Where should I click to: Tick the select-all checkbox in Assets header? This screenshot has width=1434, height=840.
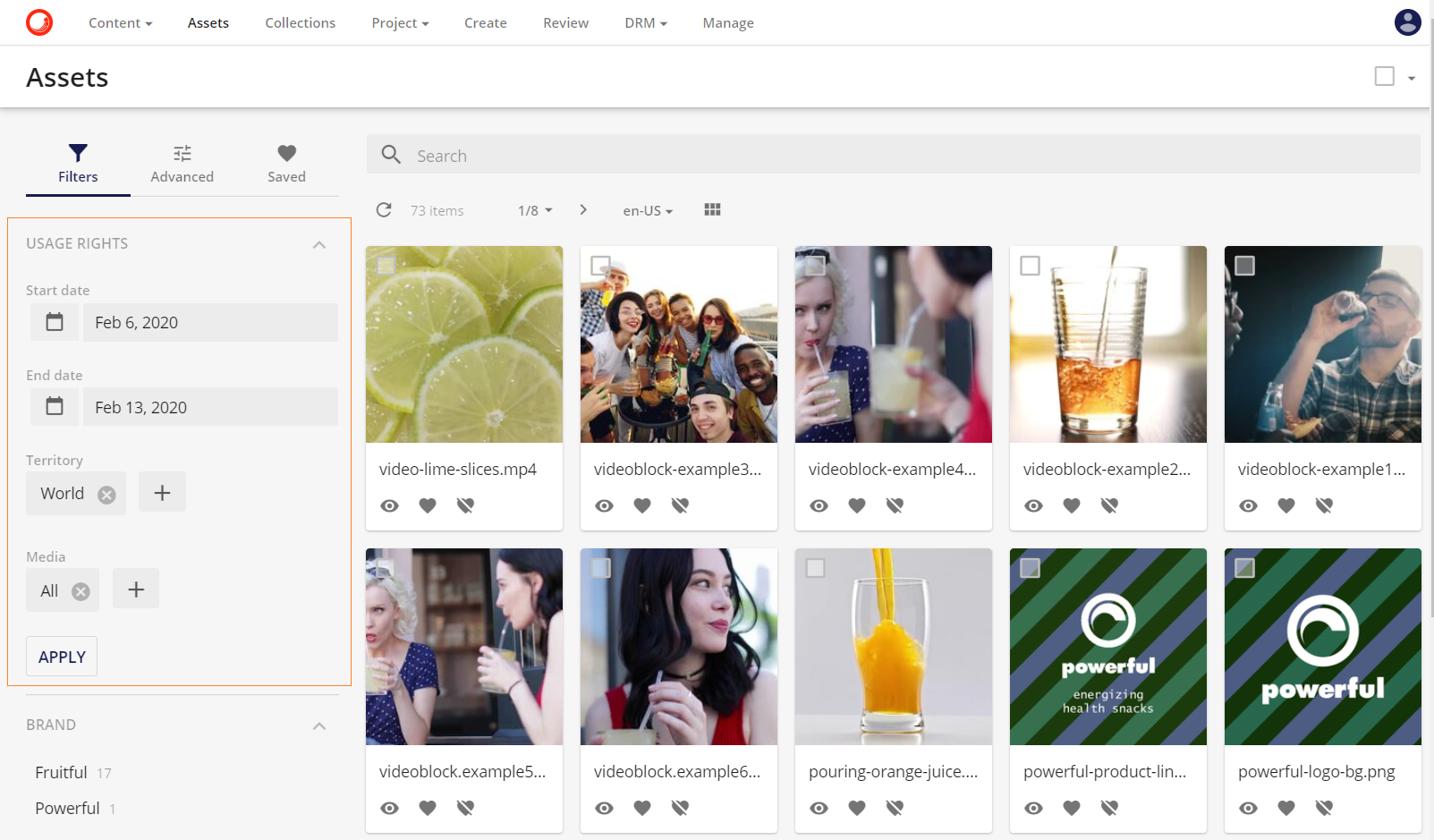pos(1384,77)
